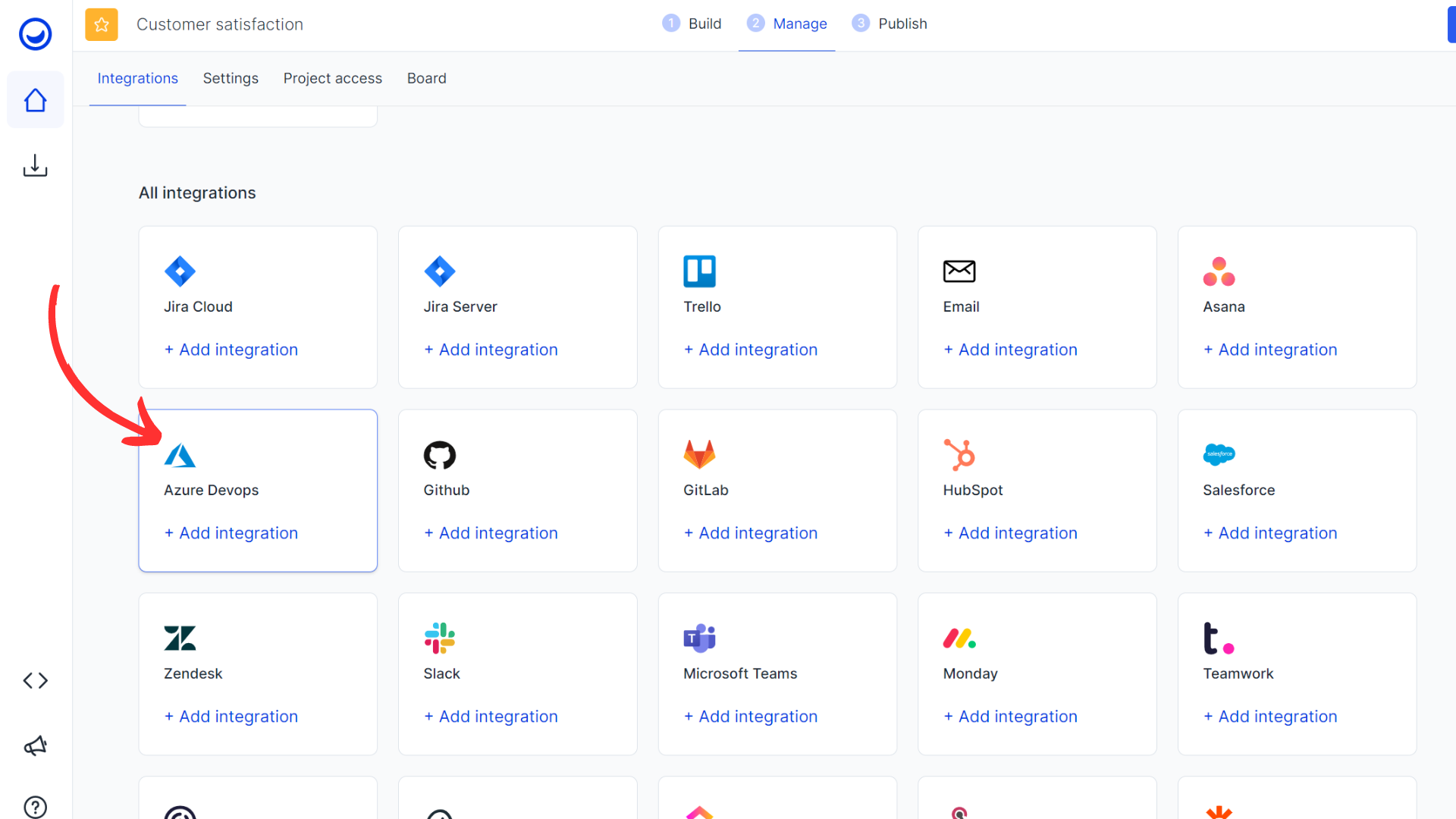Click the Trello logo icon
Image resolution: width=1456 pixels, height=819 pixels.
point(699,271)
